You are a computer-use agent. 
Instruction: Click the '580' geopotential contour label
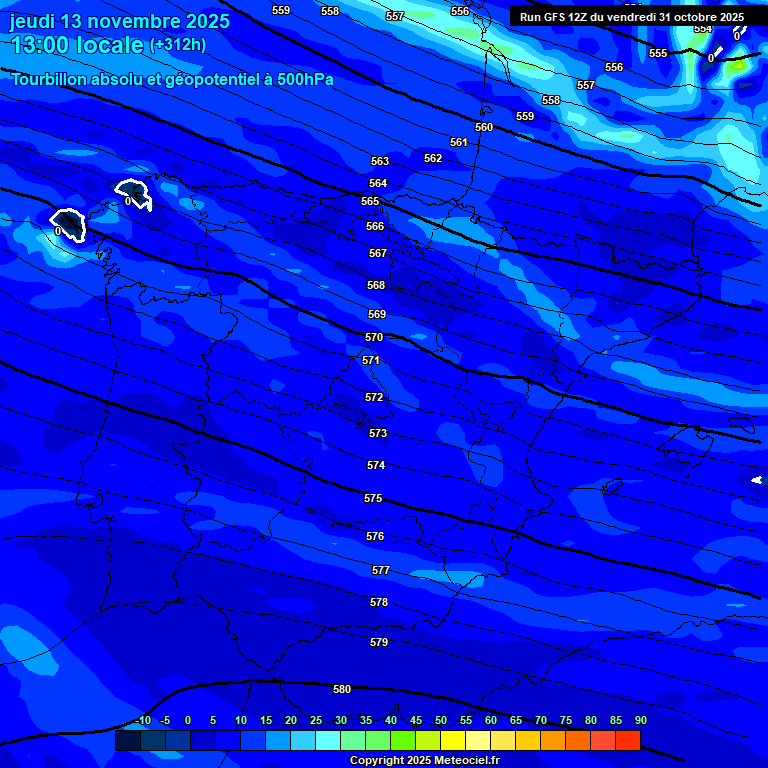(x=342, y=689)
